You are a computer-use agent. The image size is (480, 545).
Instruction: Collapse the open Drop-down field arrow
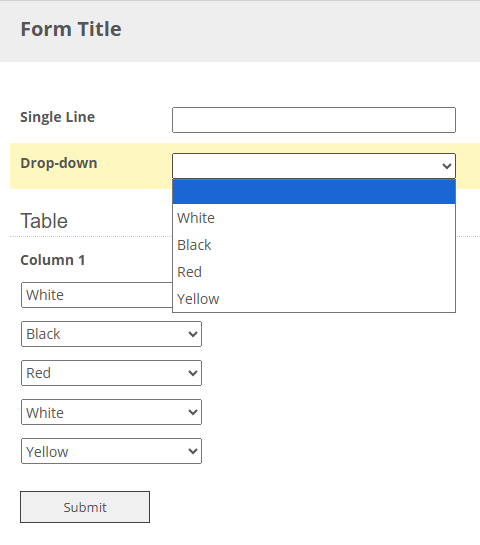447,166
